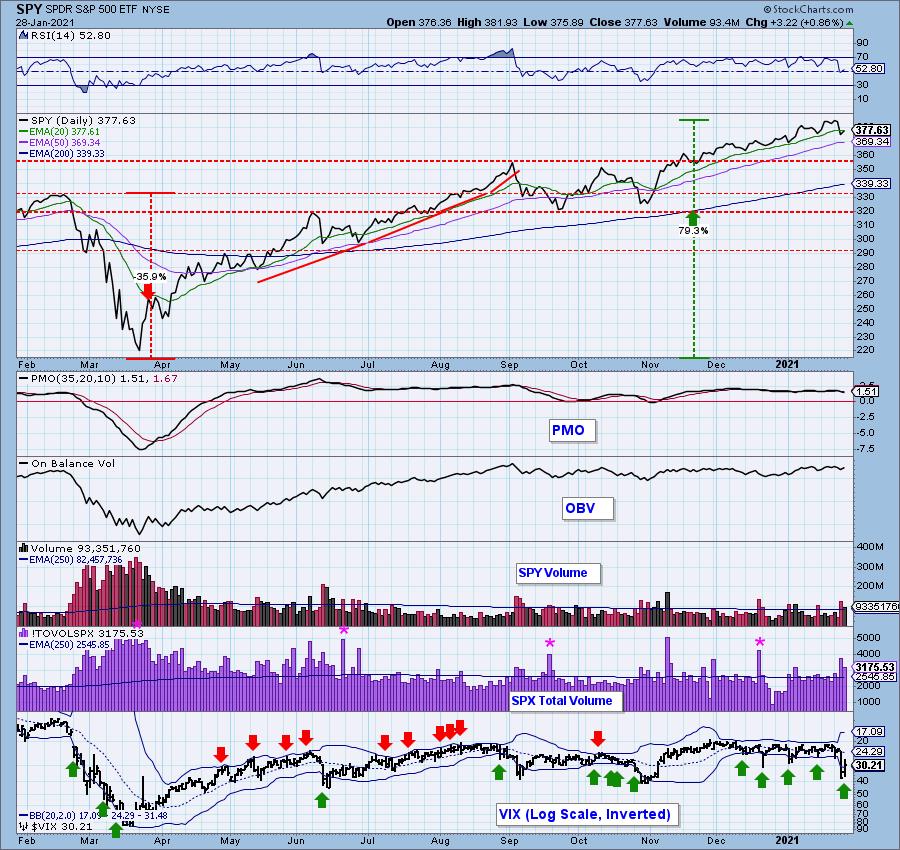Click the 52.80 RSI axis value tag
The image size is (900, 850).
coord(868,68)
